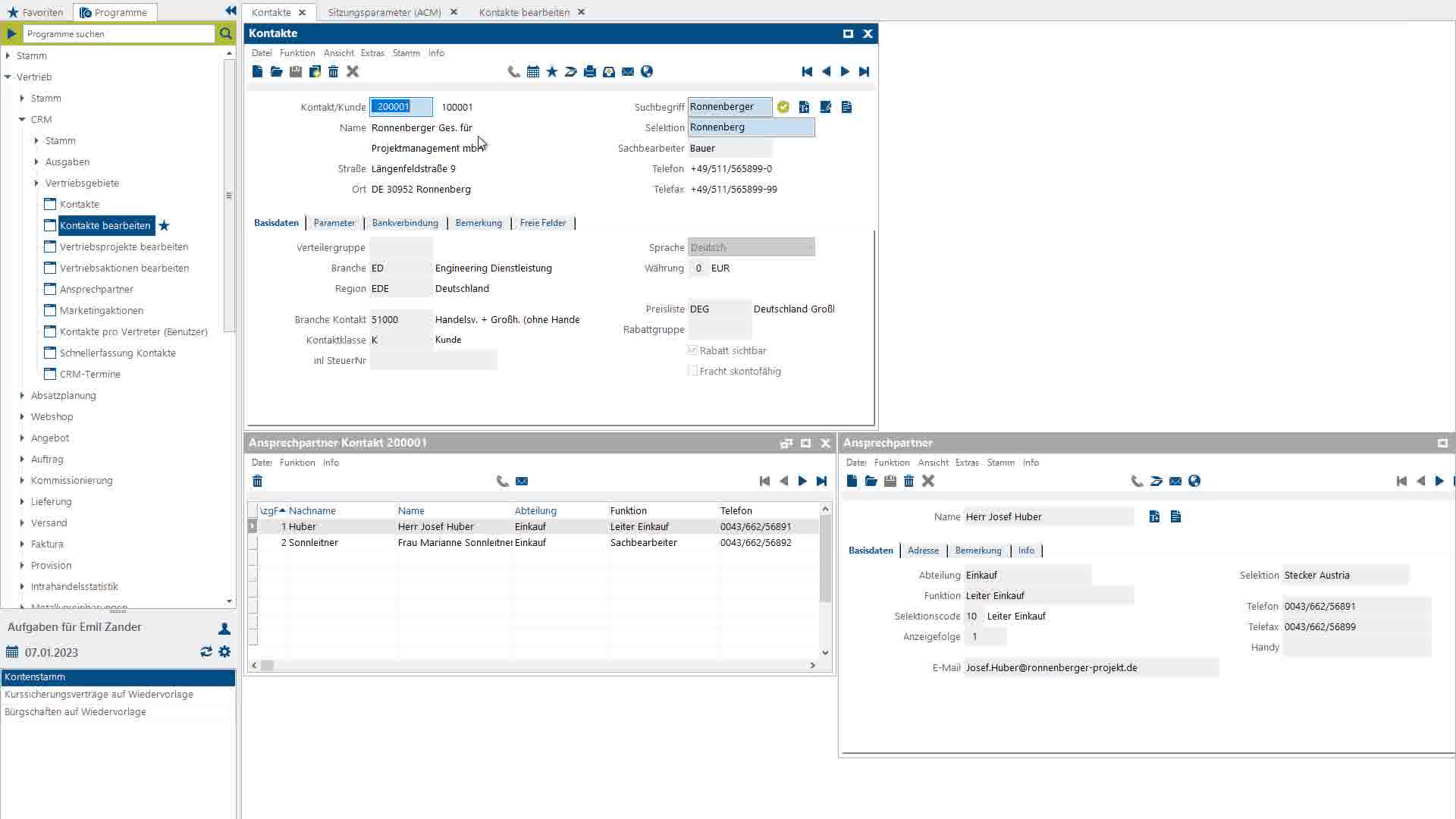Image resolution: width=1456 pixels, height=819 pixels.
Task: Expand the Ausgaben tree node
Action: point(36,162)
